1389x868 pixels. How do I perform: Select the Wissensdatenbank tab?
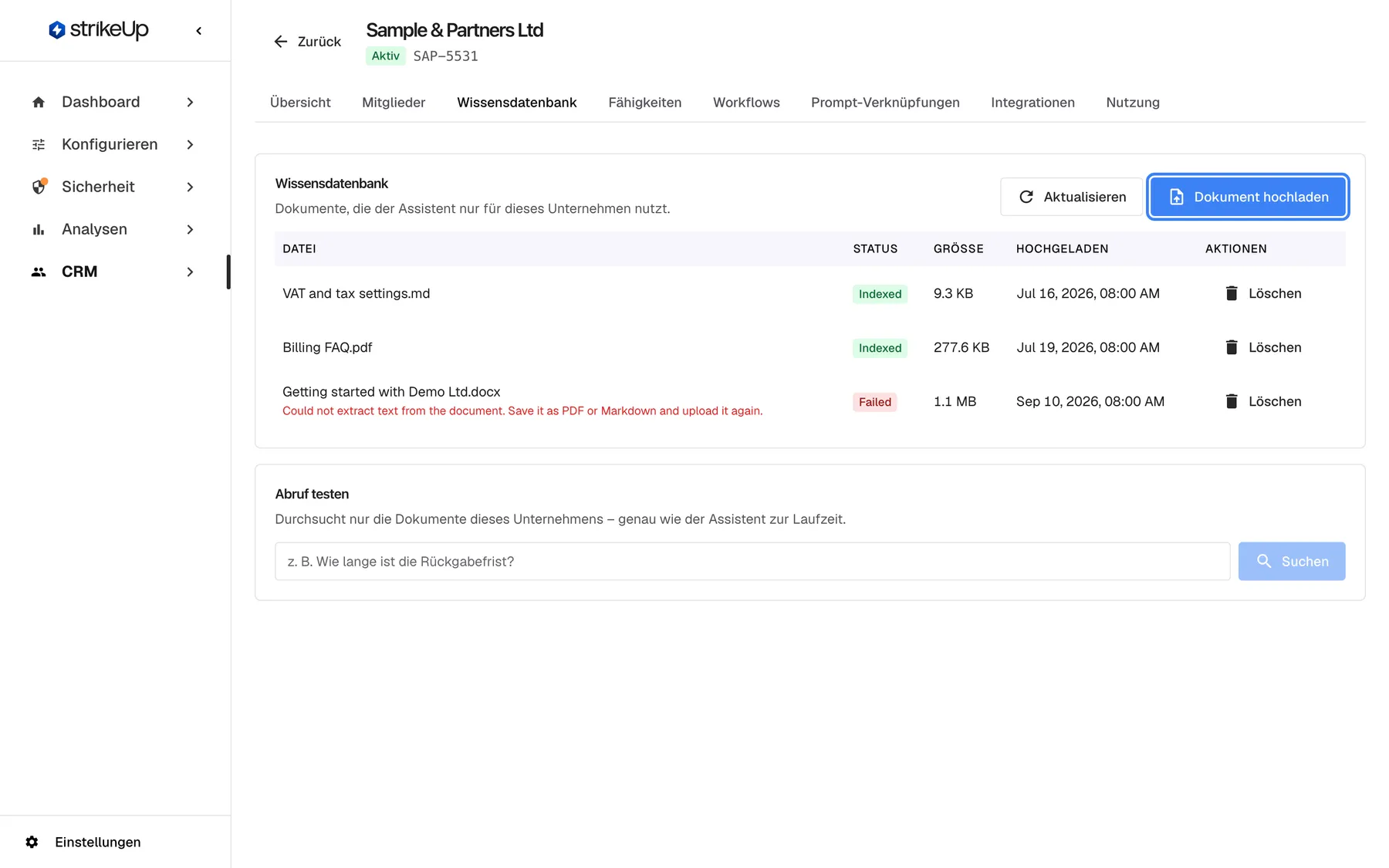(517, 103)
